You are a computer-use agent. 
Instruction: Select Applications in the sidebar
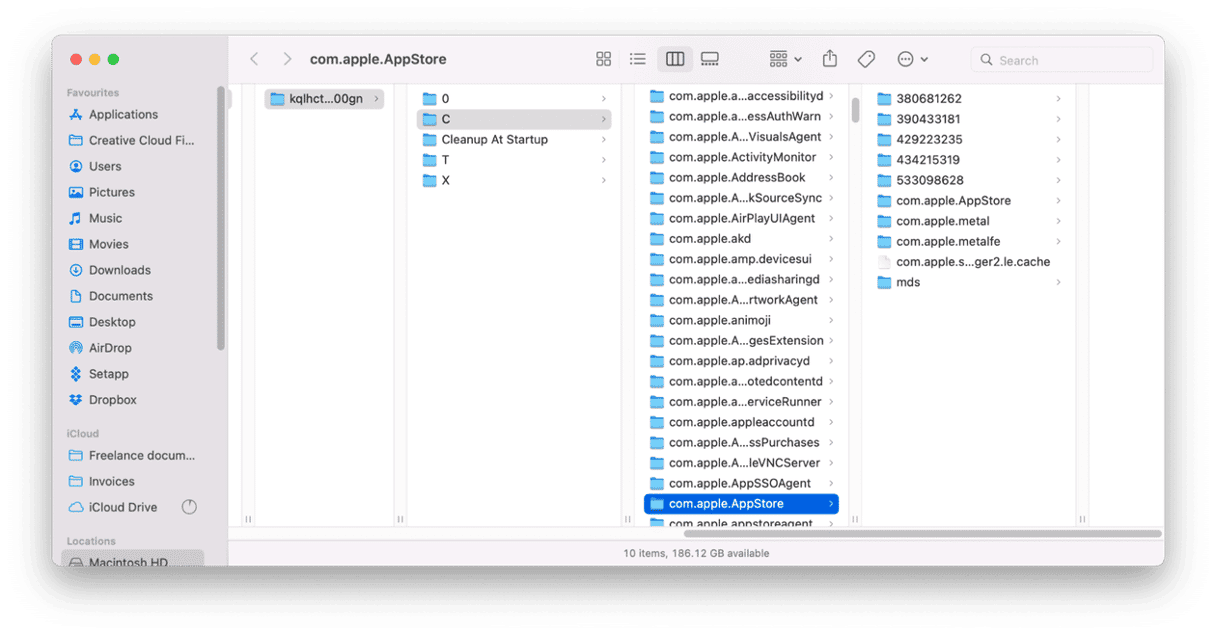click(x=123, y=115)
